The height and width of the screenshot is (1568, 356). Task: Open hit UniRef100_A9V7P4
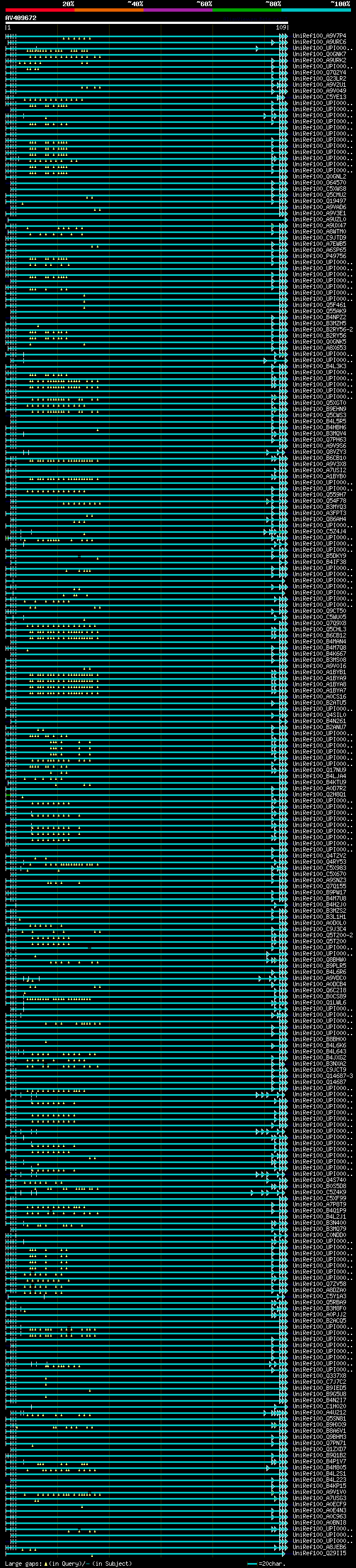319,36
